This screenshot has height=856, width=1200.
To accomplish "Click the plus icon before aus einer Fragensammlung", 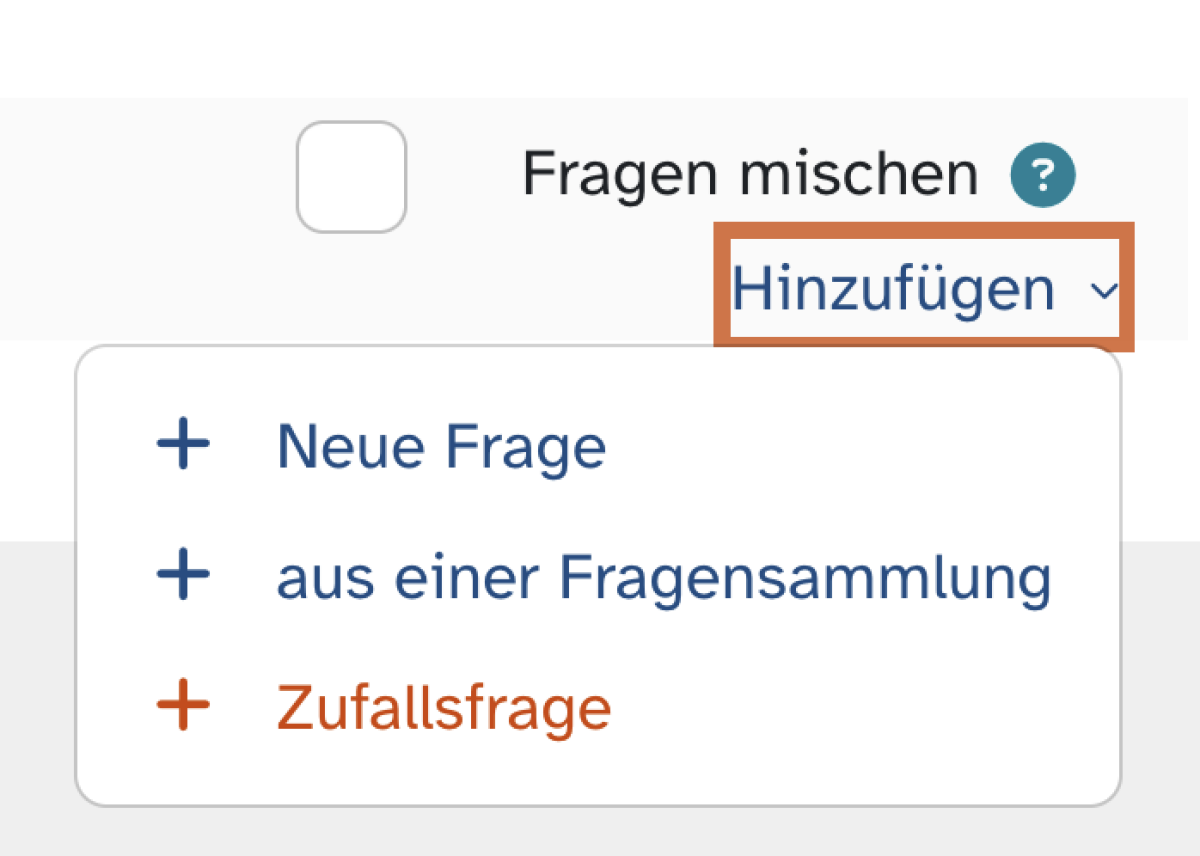I will point(183,576).
